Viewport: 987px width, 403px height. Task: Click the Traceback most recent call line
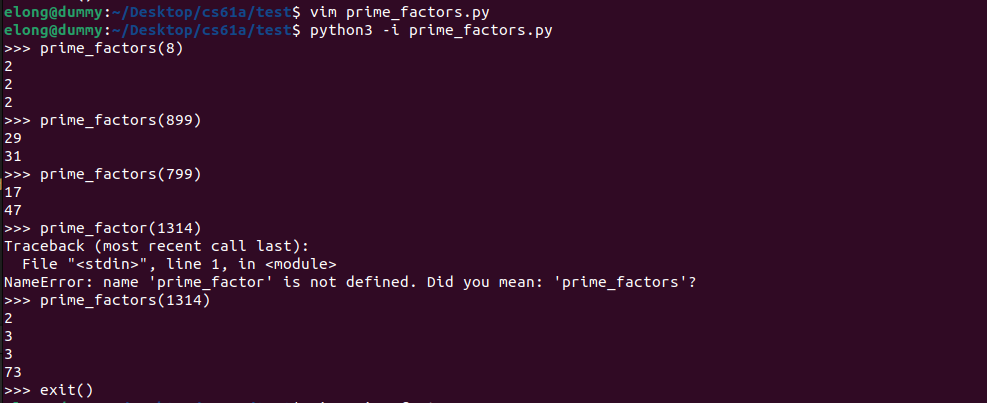(138, 246)
